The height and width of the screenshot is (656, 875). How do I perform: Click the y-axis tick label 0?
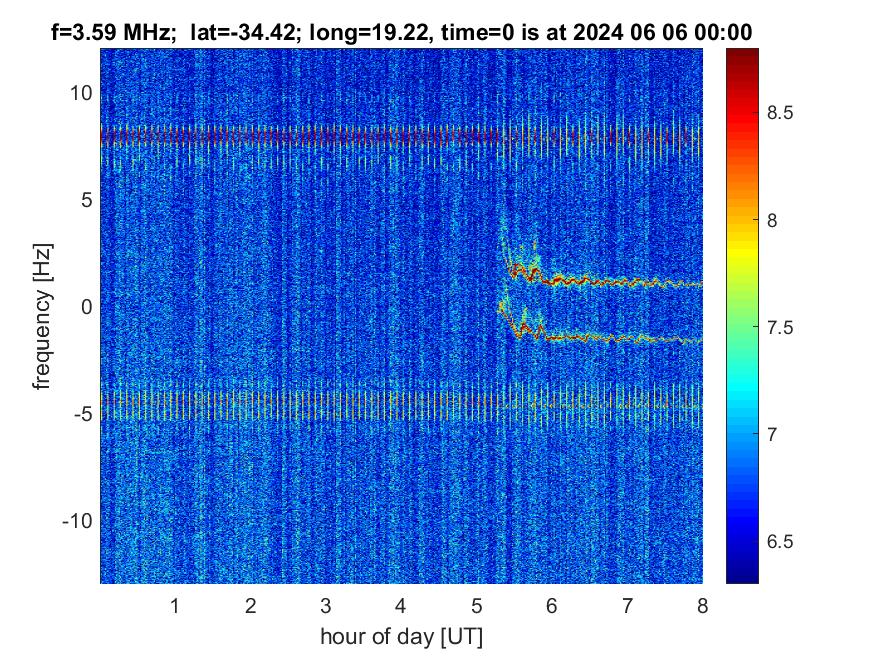[x=84, y=307]
